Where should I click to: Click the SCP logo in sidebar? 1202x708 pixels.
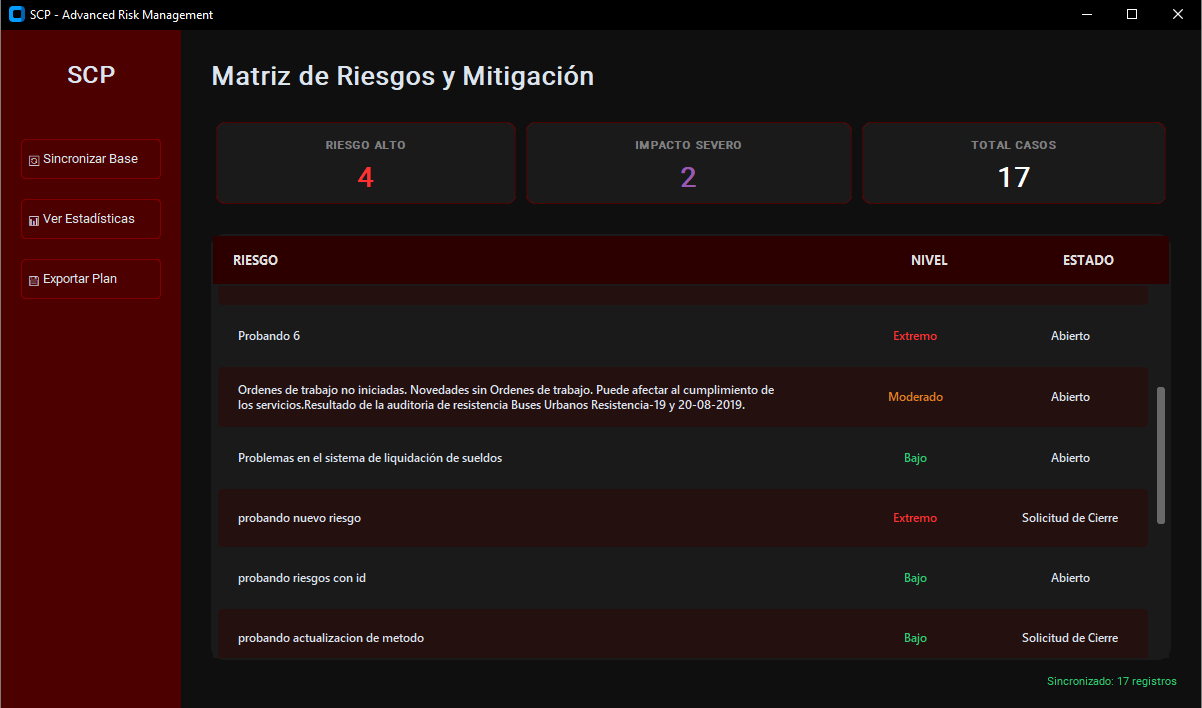(91, 75)
